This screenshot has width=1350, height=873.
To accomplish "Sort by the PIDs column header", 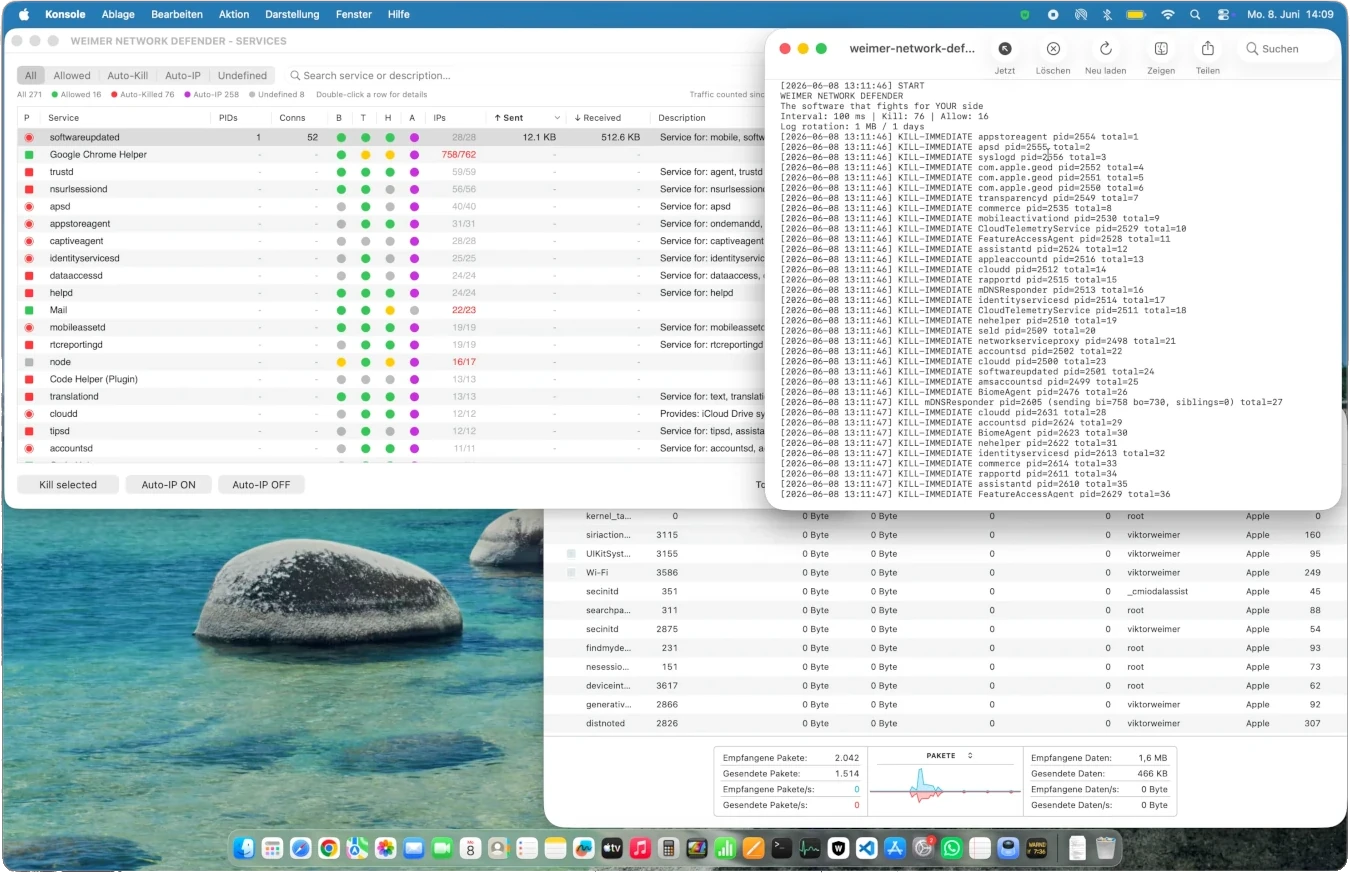I will pyautogui.click(x=229, y=118).
